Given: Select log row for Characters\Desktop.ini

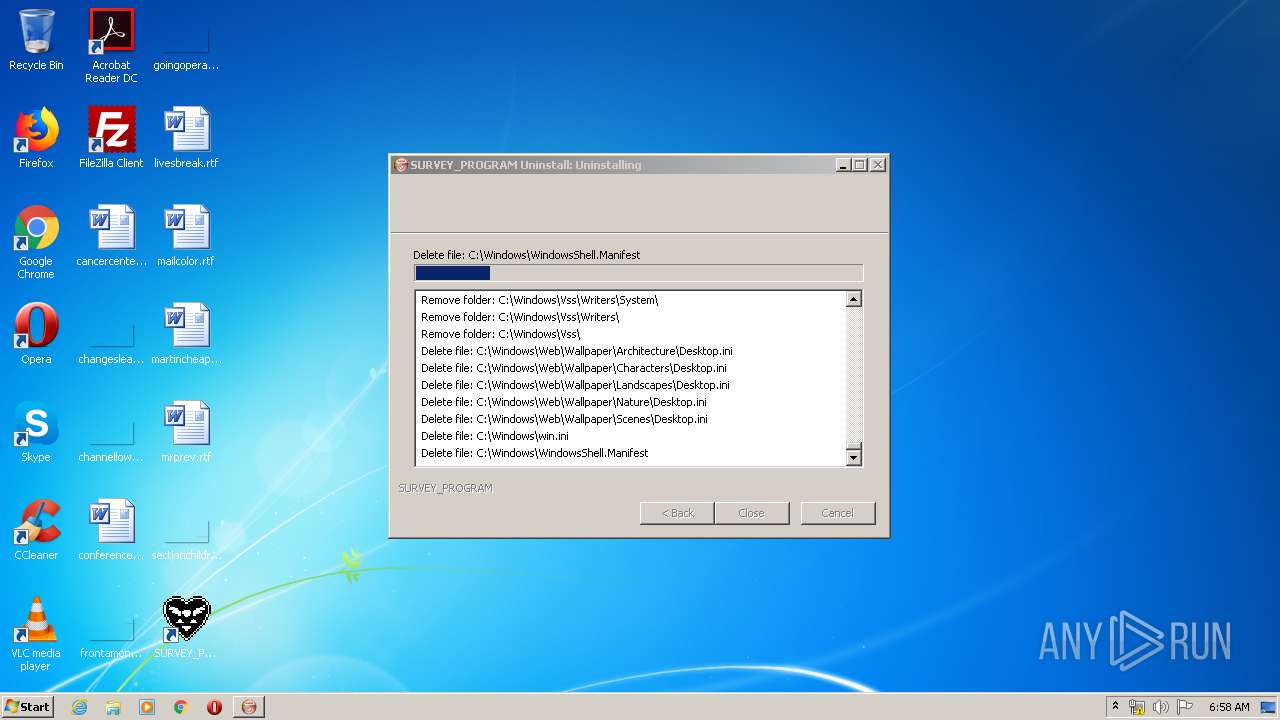Looking at the screenshot, I should pyautogui.click(x=631, y=368).
